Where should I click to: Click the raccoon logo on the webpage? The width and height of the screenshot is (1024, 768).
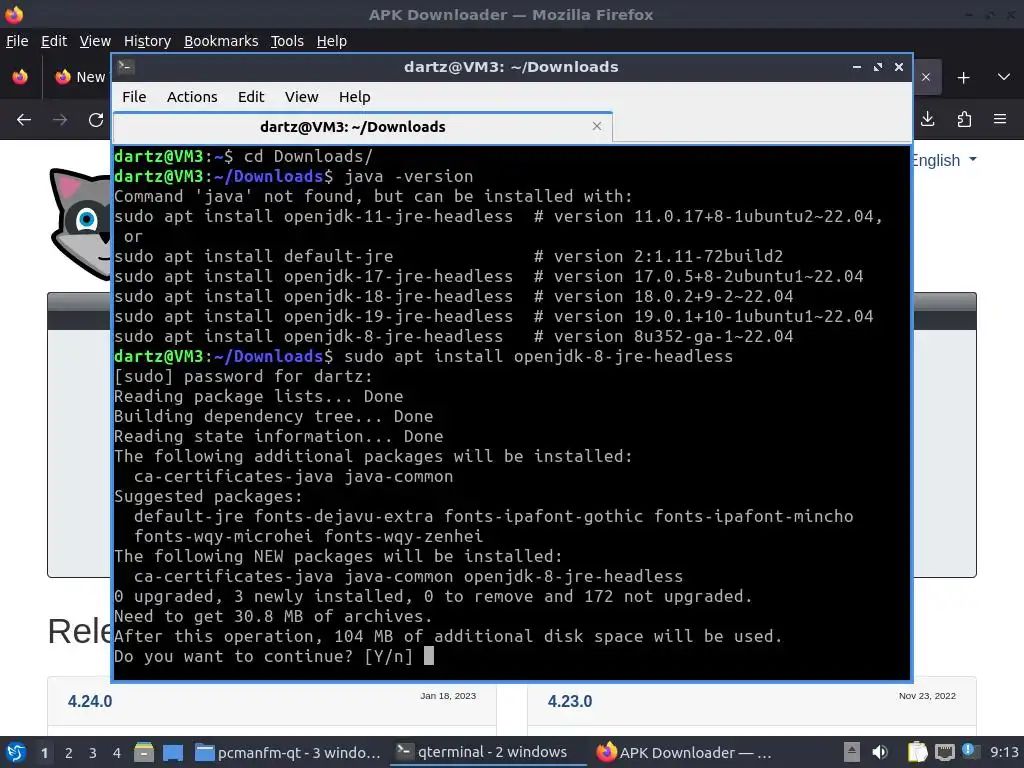coord(80,224)
